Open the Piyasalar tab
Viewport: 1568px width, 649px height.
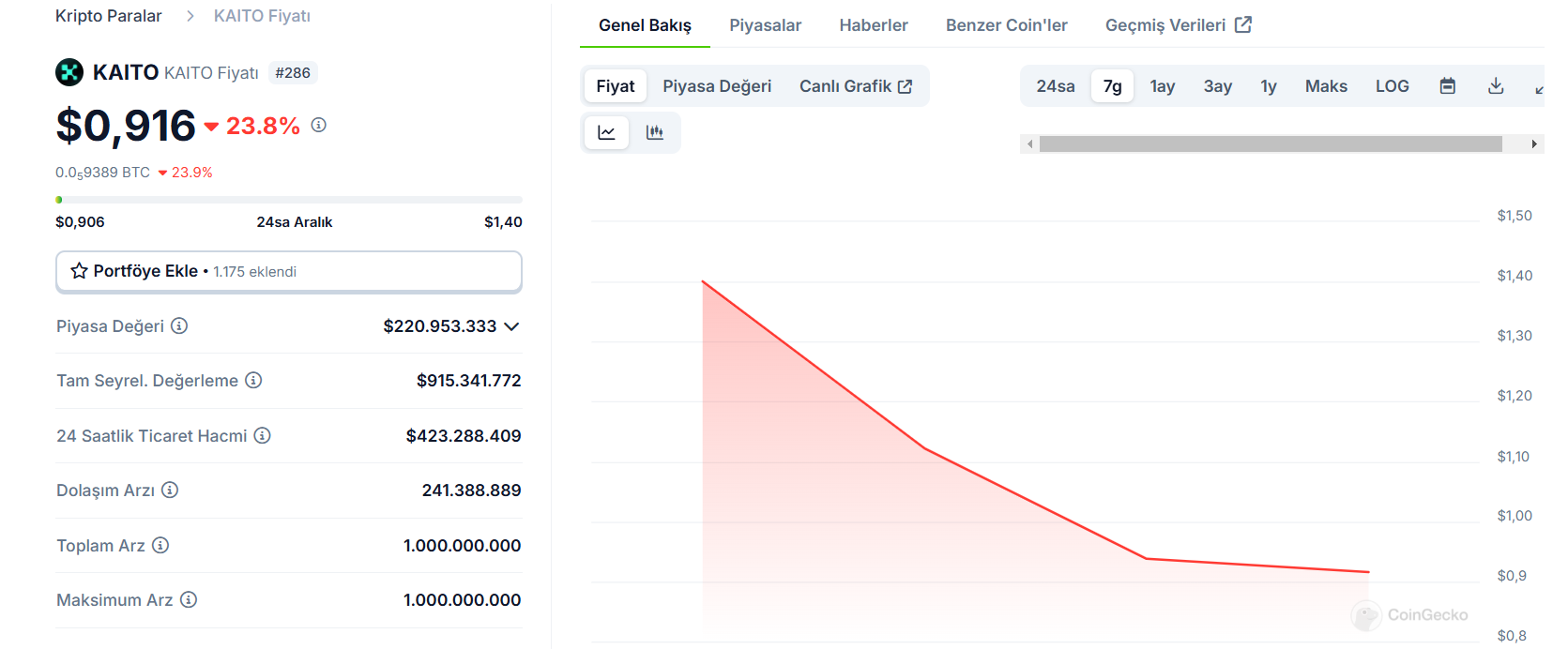(766, 25)
